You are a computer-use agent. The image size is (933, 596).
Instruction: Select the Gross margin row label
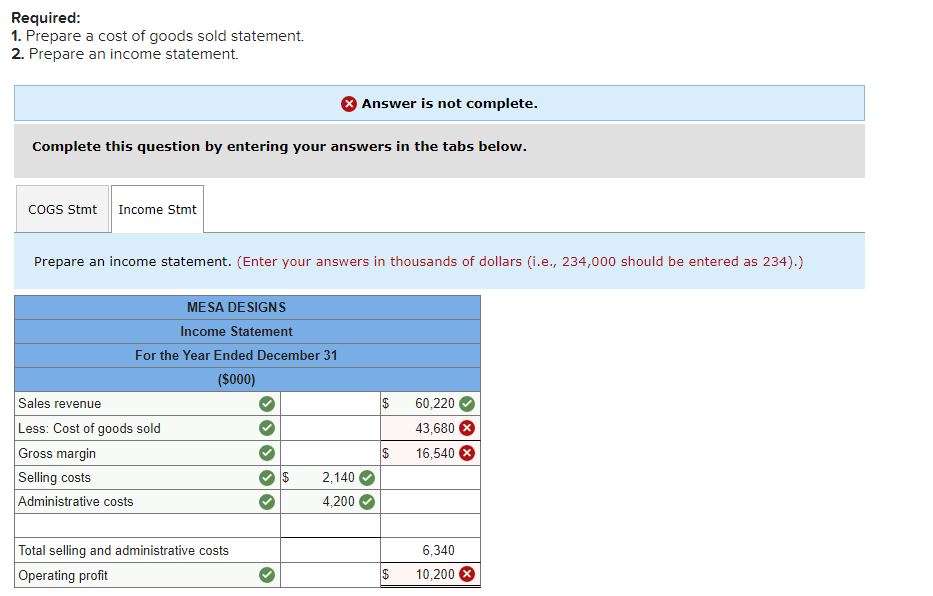click(x=57, y=453)
